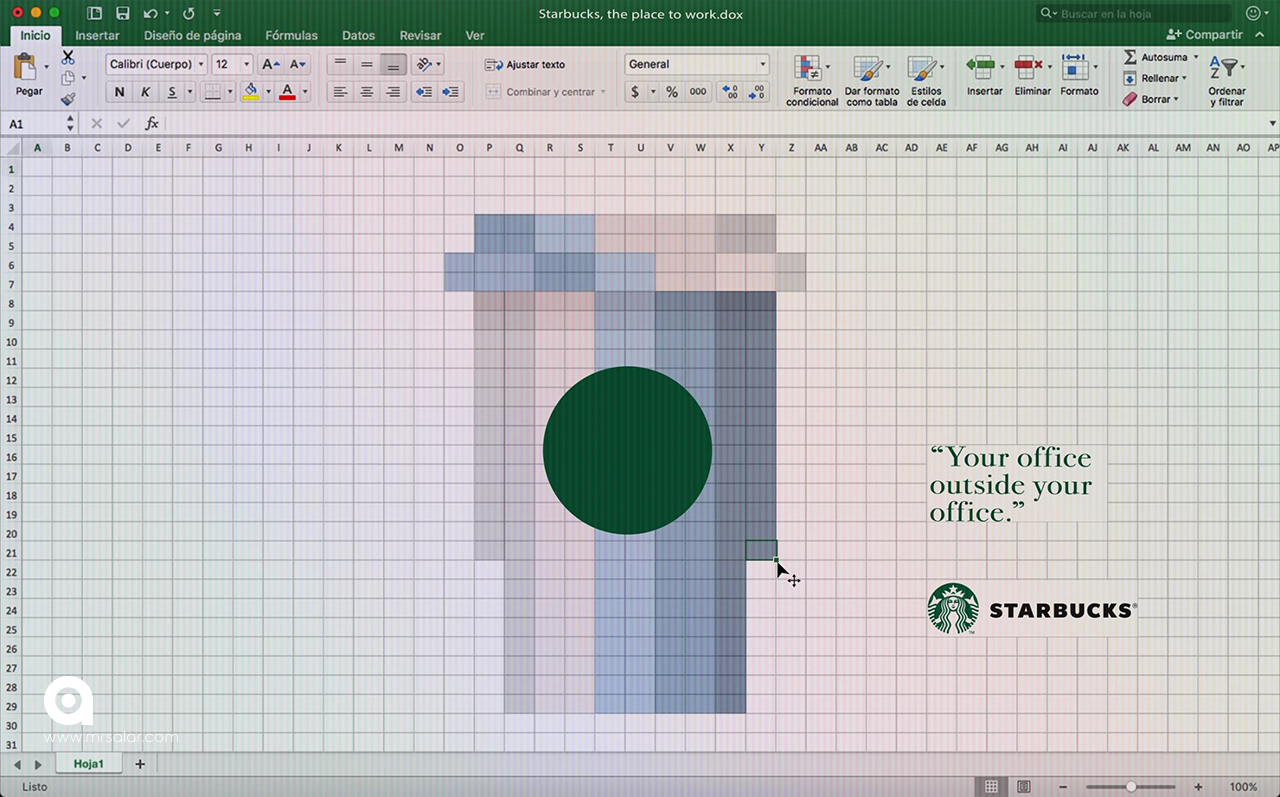Open the Calibri font dropdown
Viewport: 1280px width, 797px height.
[x=201, y=64]
